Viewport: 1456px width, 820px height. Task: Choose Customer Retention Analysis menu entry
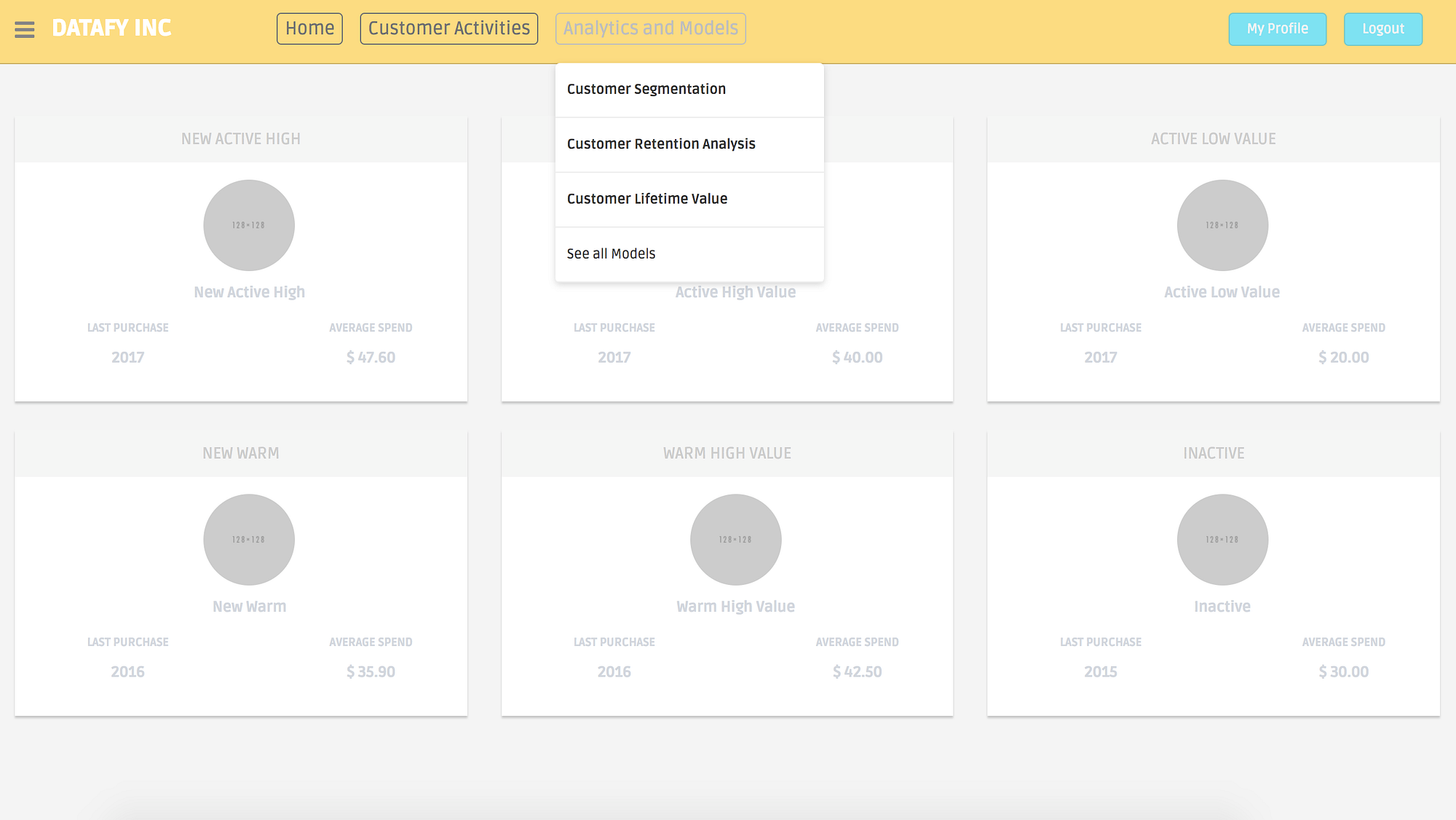click(661, 144)
